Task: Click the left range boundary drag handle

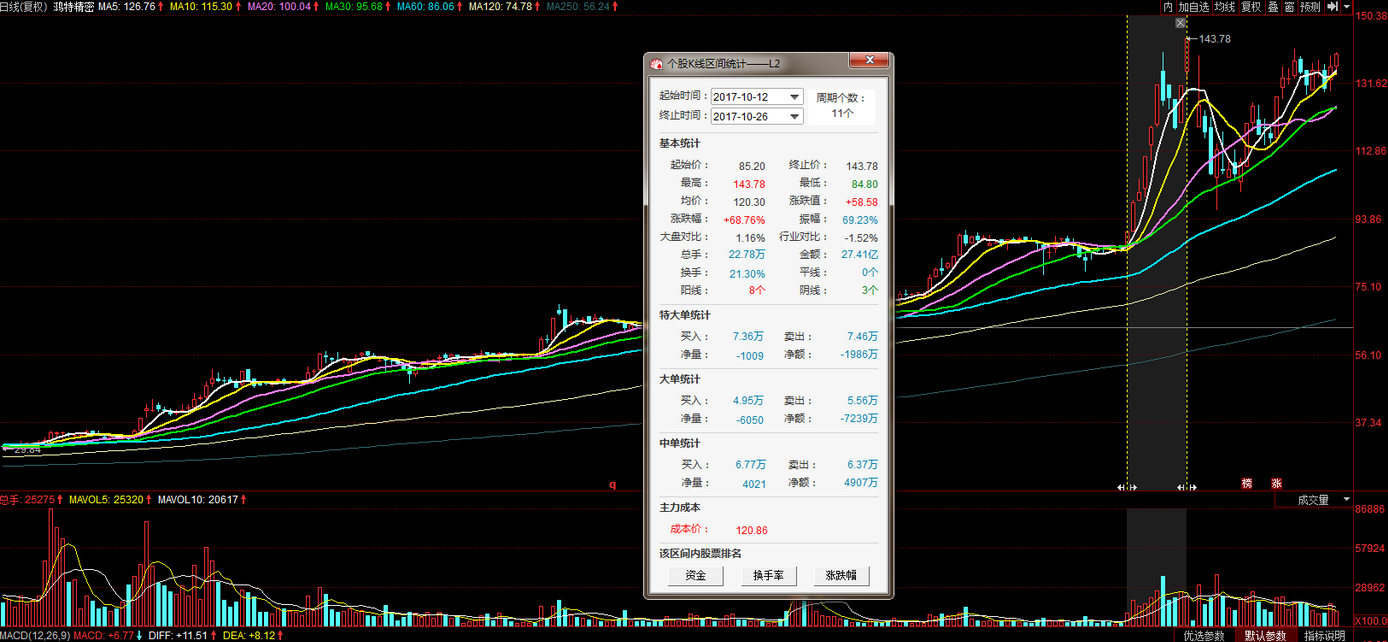Action: pos(1127,487)
